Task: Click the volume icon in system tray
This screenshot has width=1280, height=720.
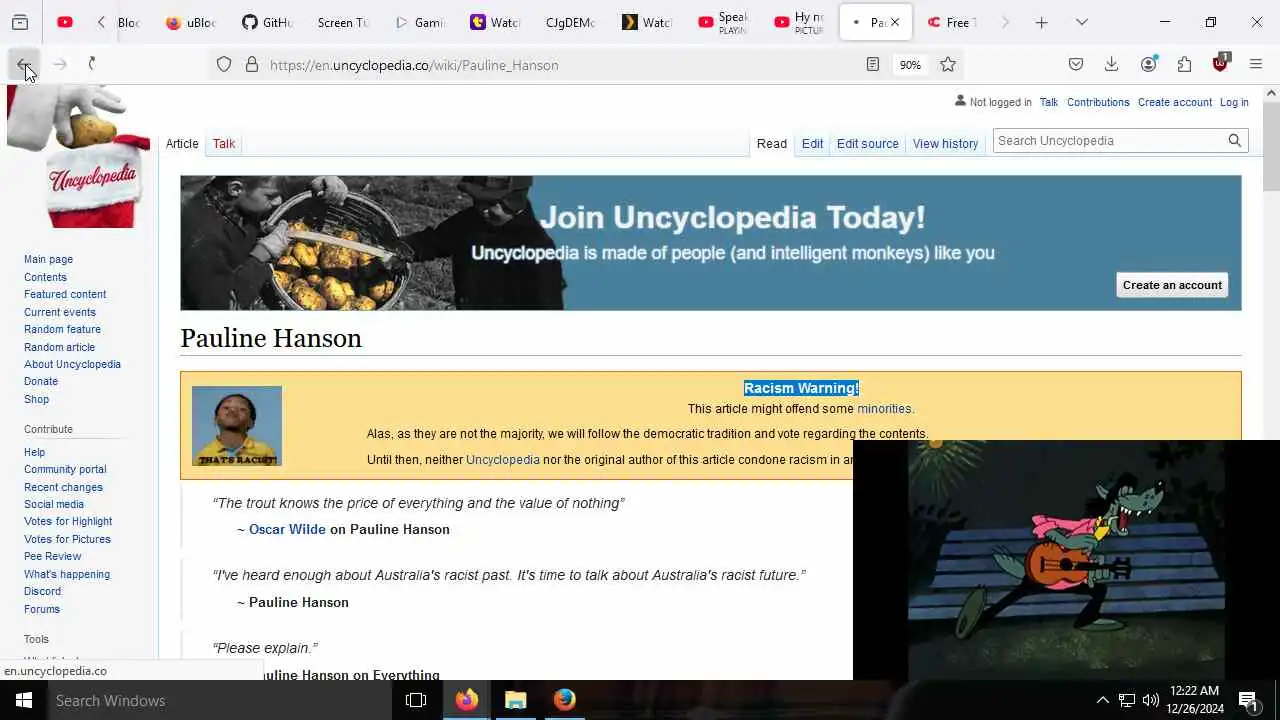Action: (x=1151, y=700)
